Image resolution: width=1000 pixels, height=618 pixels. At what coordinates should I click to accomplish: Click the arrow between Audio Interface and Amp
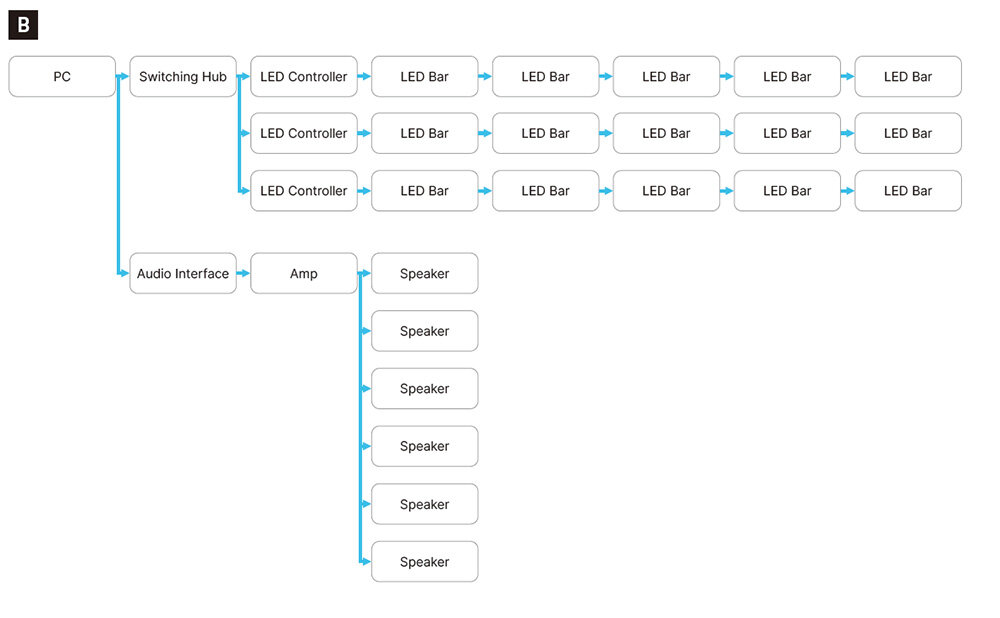click(244, 274)
